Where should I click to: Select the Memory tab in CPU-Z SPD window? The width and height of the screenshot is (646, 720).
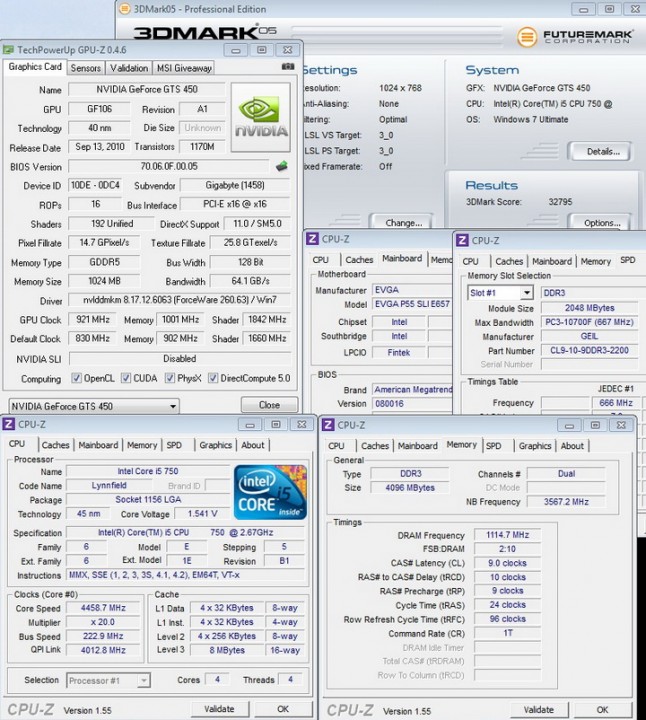(x=595, y=261)
